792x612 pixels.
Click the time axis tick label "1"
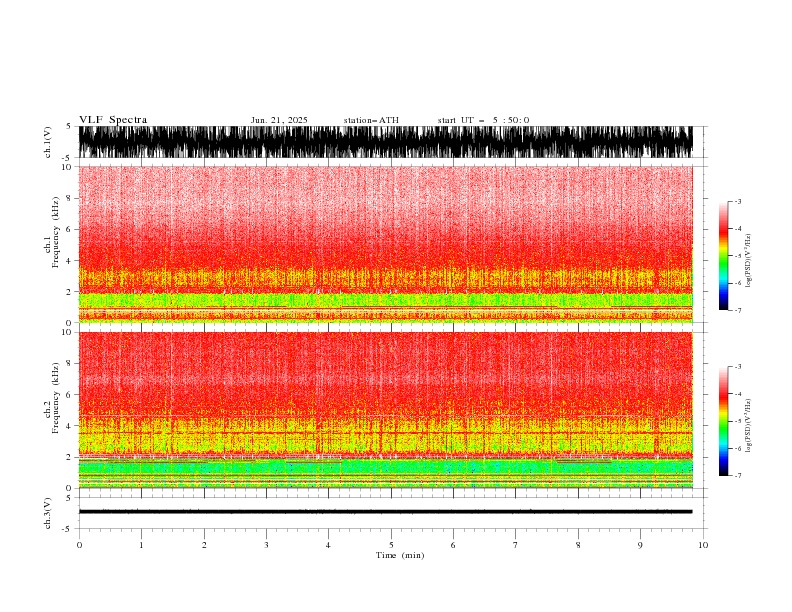coord(141,545)
